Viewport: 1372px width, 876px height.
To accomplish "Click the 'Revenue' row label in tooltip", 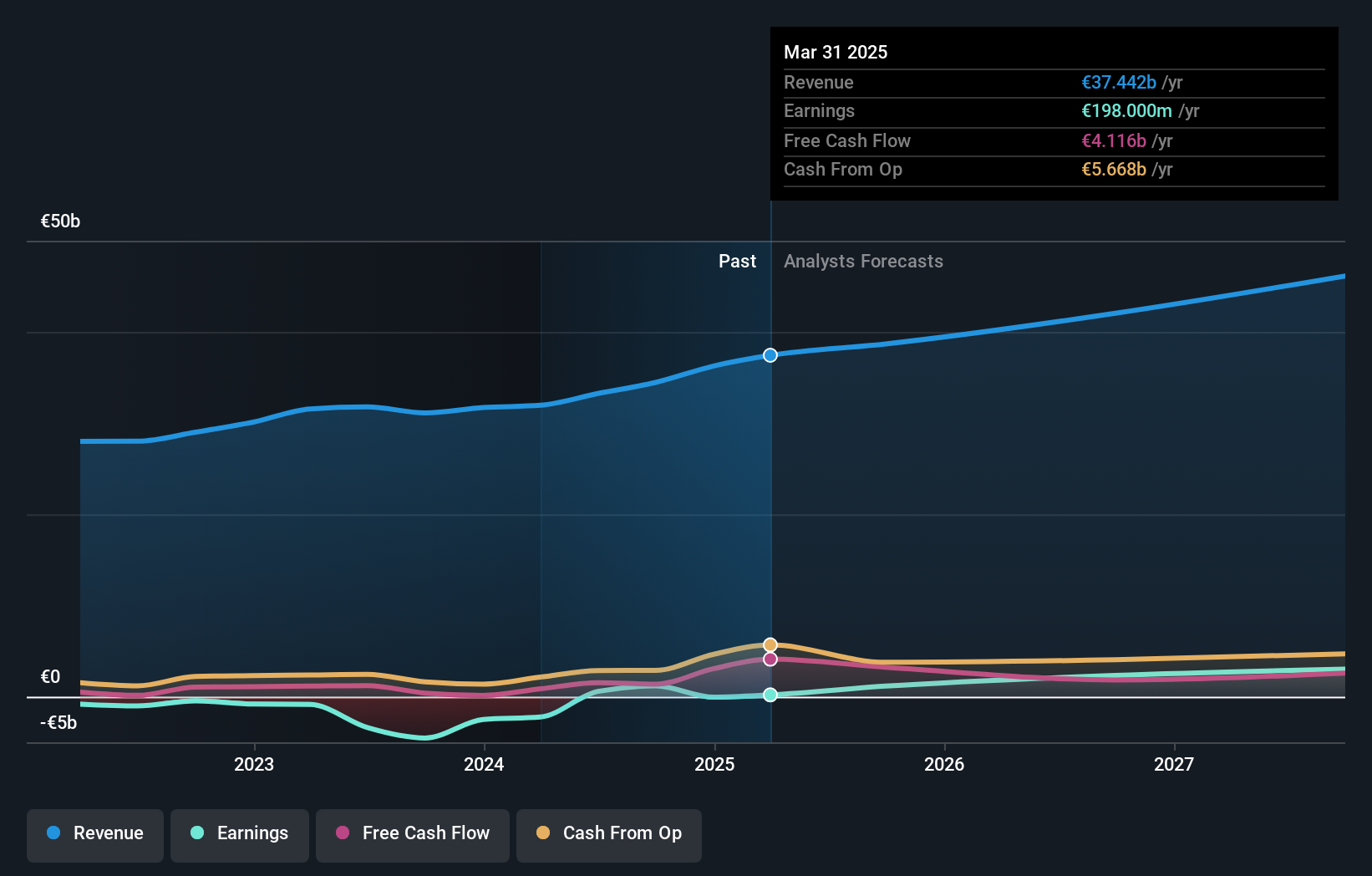I will [x=819, y=83].
